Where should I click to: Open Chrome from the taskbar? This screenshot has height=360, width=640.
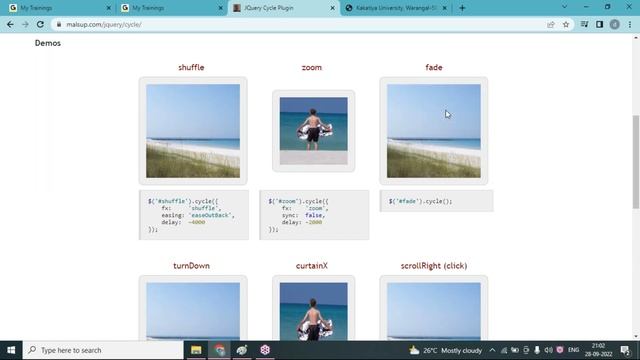(219, 350)
